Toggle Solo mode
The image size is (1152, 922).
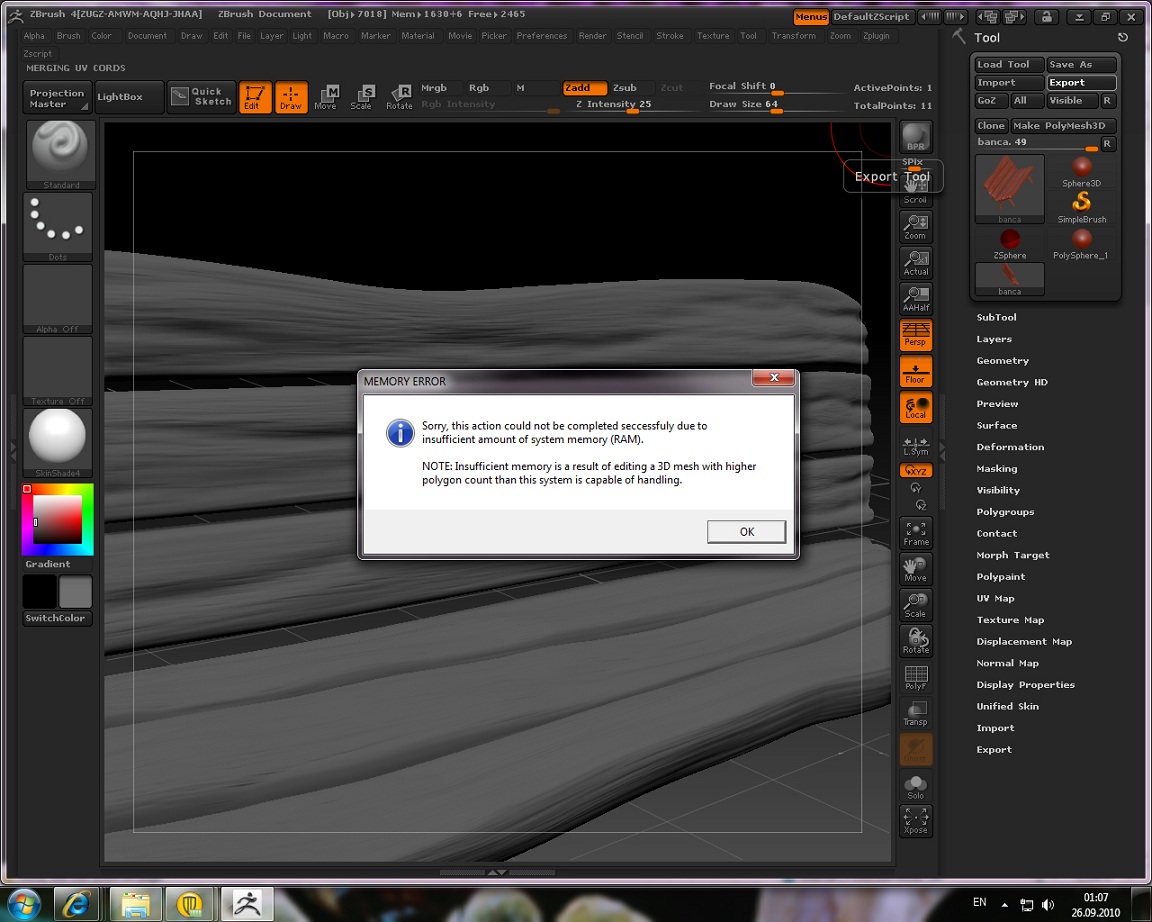(x=915, y=786)
